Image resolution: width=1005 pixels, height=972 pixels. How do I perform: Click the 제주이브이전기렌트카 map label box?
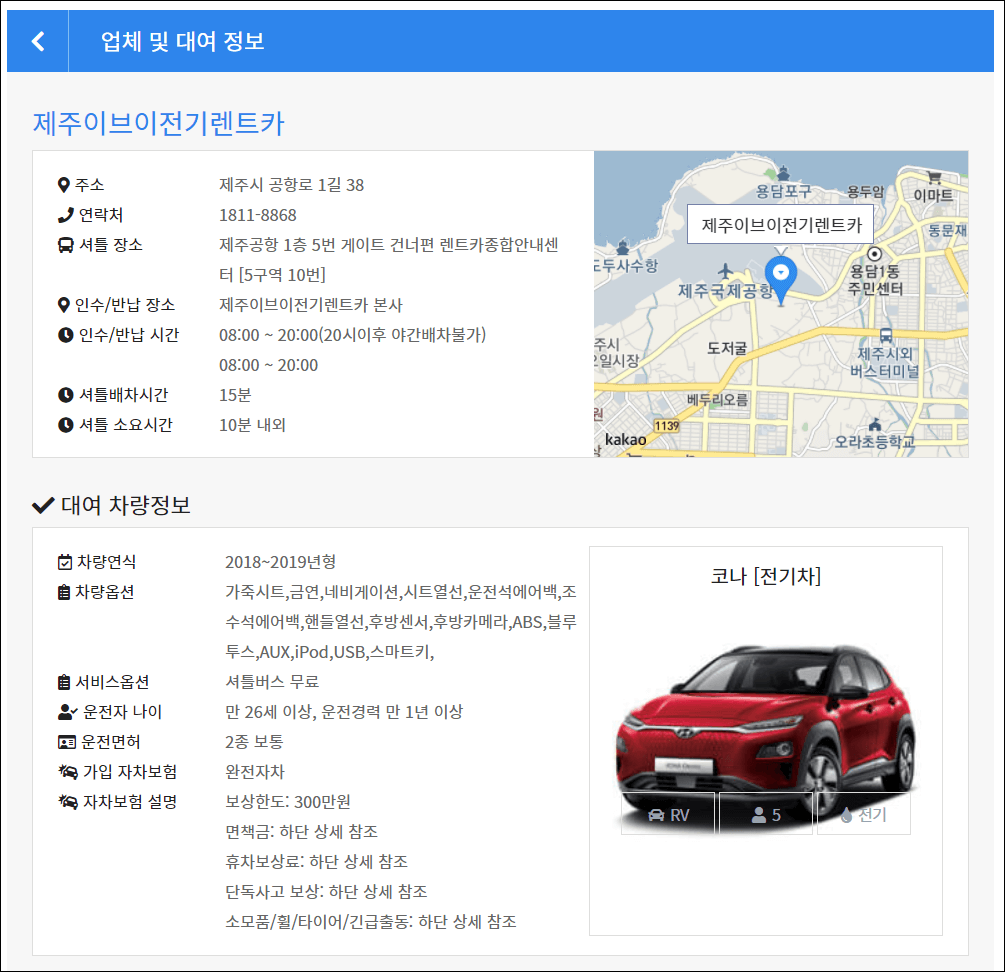[781, 224]
